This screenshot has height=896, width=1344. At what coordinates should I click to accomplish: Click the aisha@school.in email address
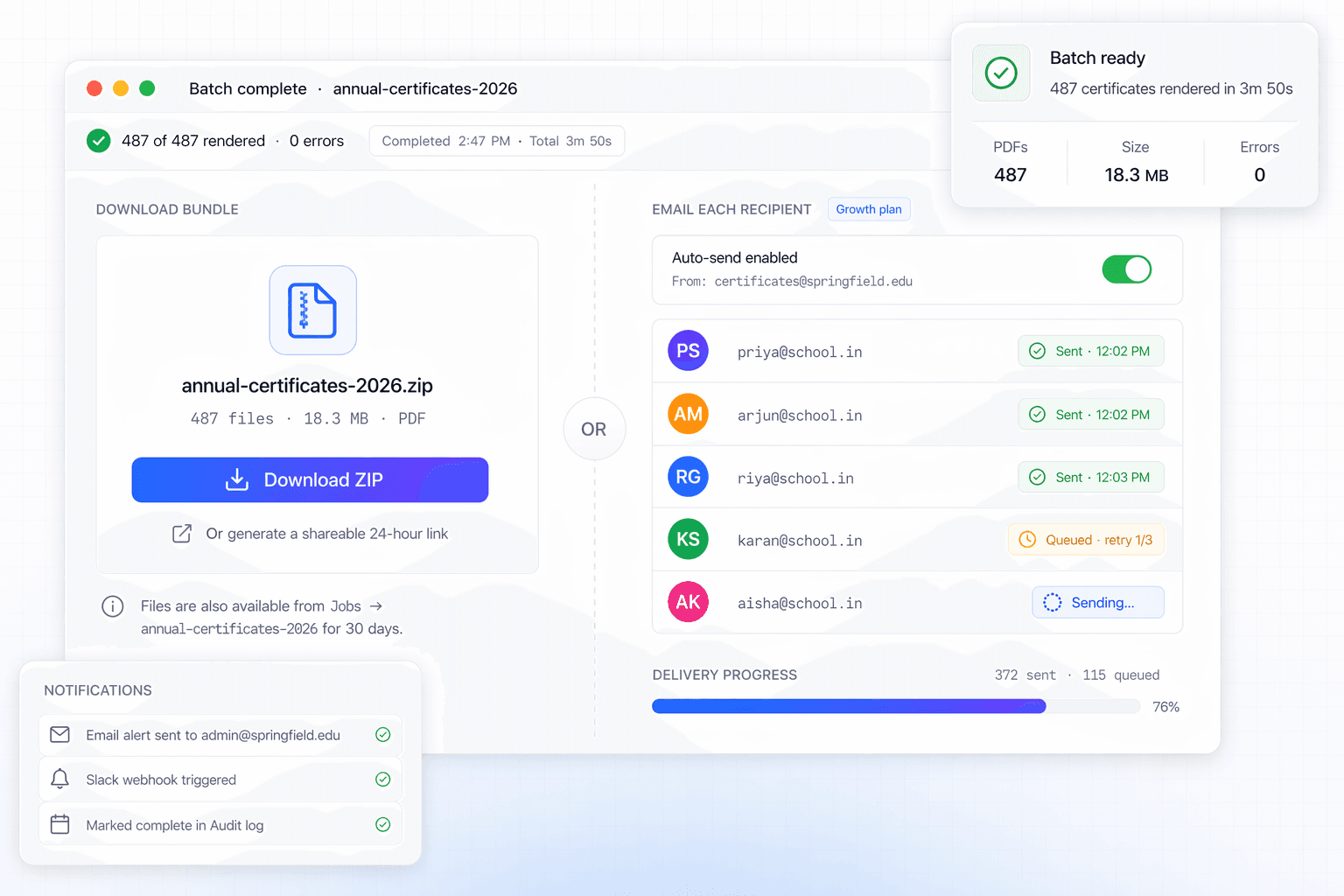pyautogui.click(x=800, y=604)
